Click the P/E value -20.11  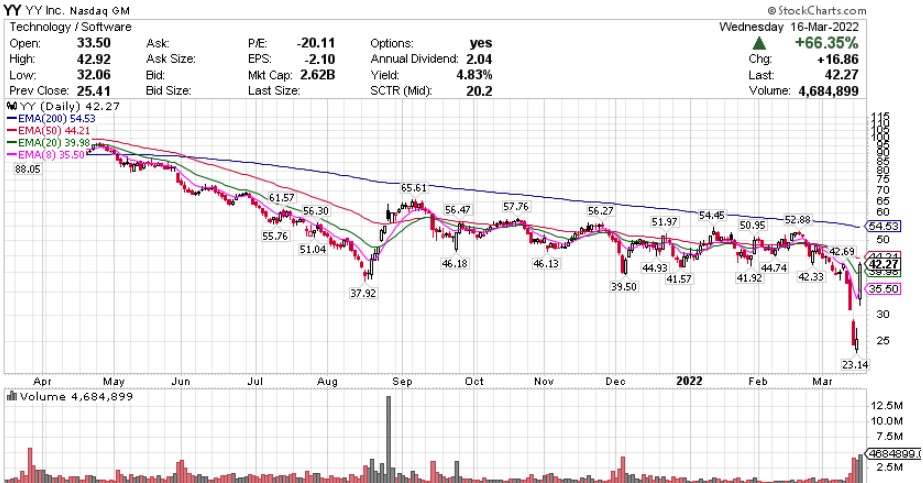tap(316, 43)
